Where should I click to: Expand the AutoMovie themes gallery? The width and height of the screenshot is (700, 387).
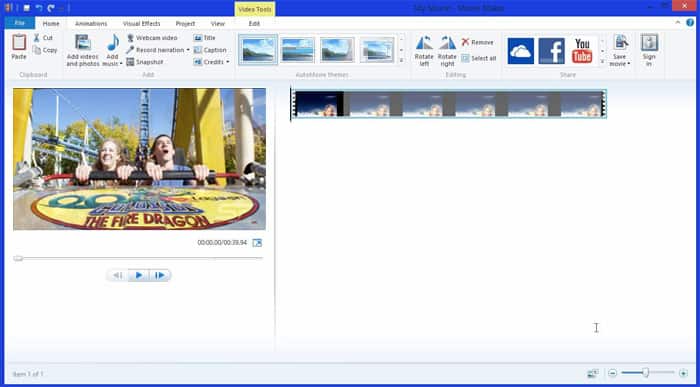click(401, 61)
